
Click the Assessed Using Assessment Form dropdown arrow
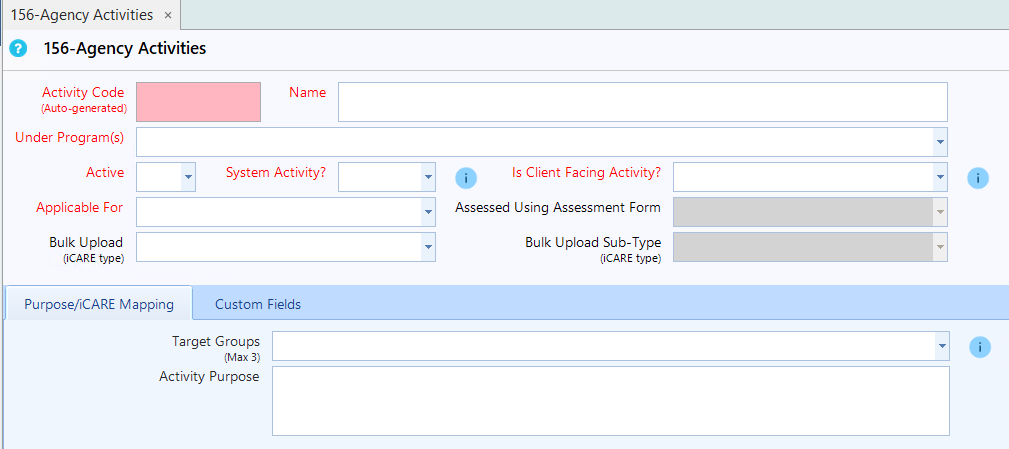940,212
